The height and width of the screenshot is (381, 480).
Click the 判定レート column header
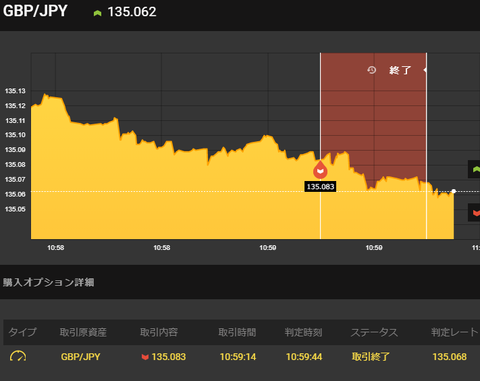pos(455,332)
